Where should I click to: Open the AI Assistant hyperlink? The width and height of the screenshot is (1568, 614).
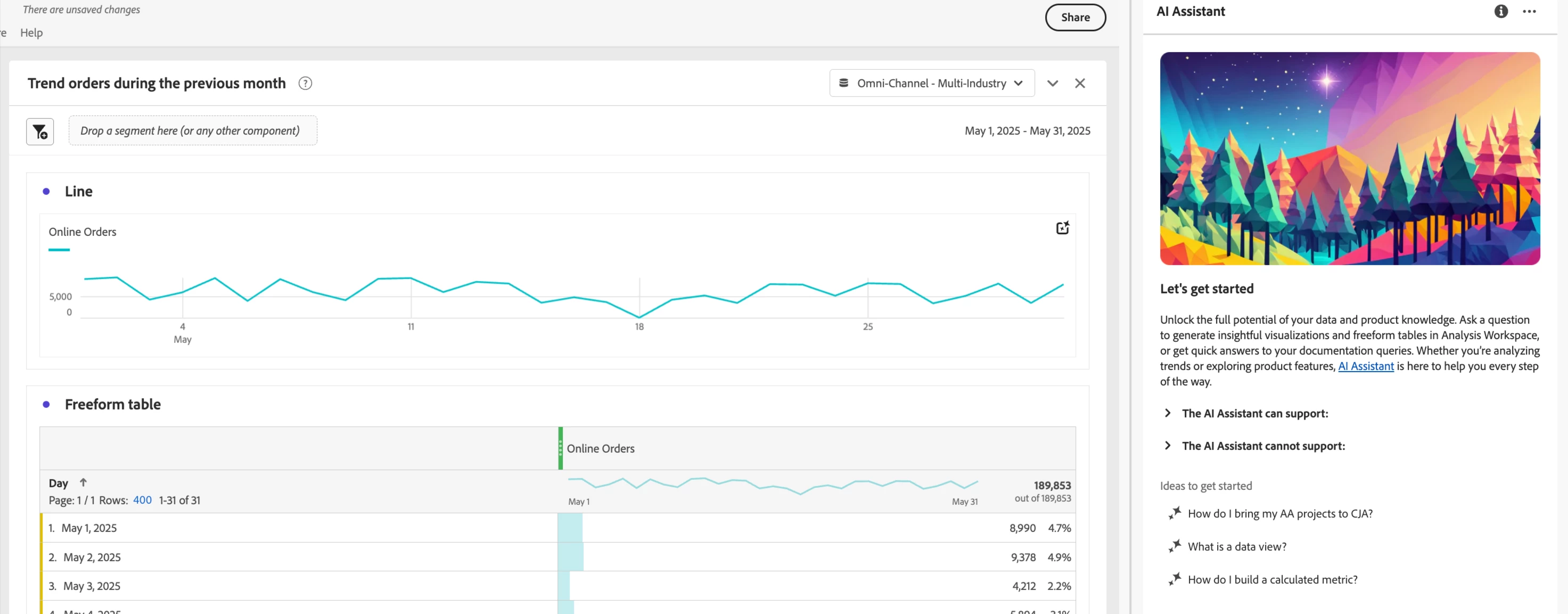[1365, 366]
